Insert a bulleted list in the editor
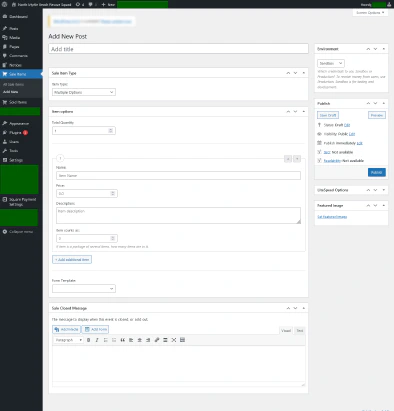 106,340
